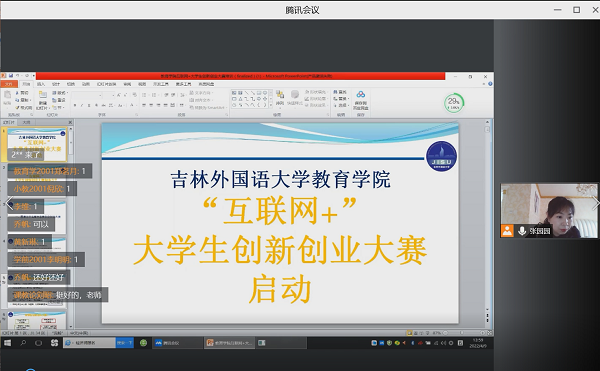Toggle bold formatting in the font group
This screenshot has height=371, width=600.
coord(75,105)
